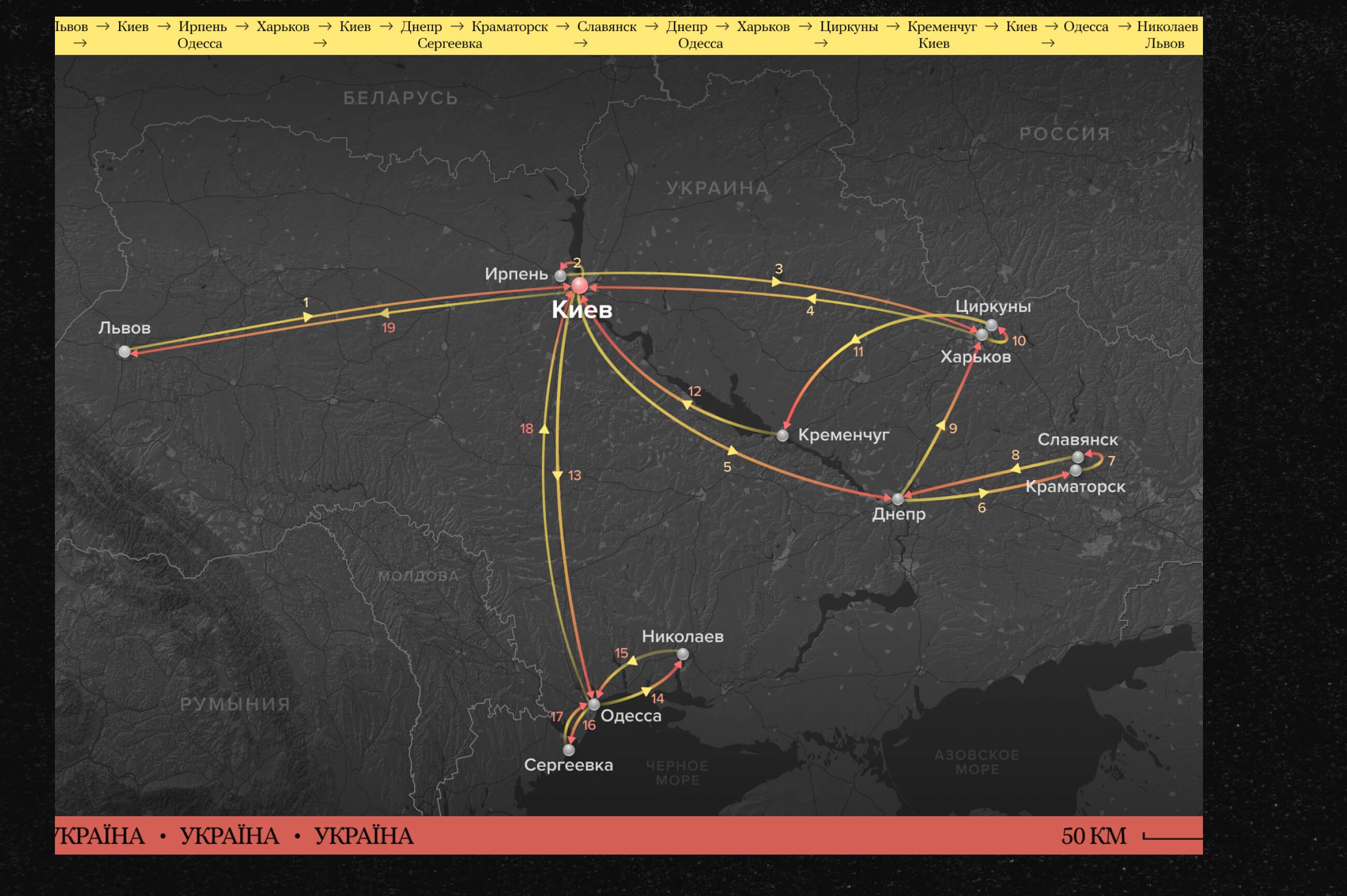Image resolution: width=1347 pixels, height=896 pixels.
Task: Click the Одесса city marker
Action: 594,703
